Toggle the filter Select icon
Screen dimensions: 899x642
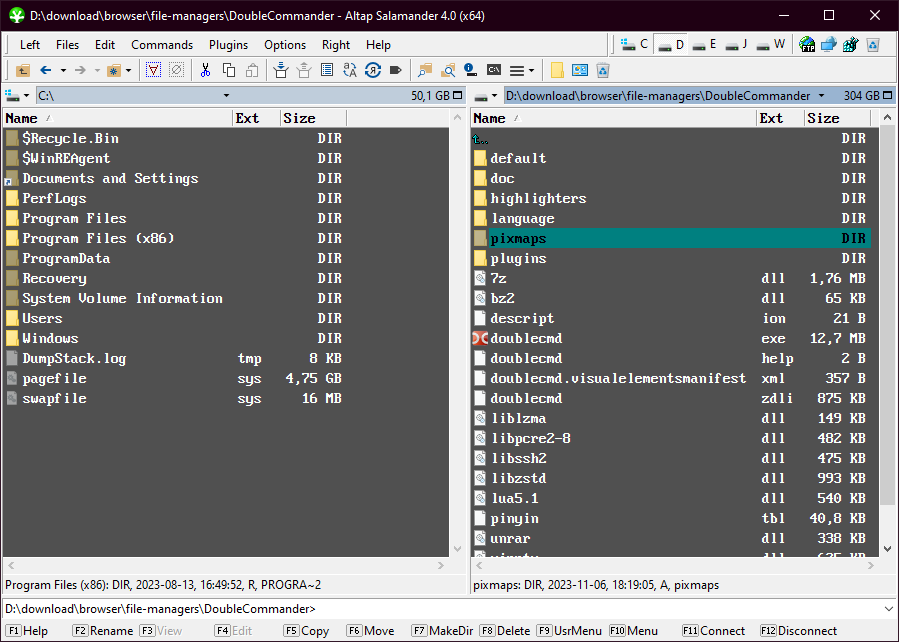pos(153,70)
